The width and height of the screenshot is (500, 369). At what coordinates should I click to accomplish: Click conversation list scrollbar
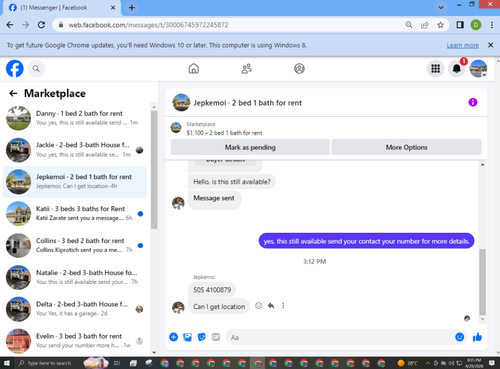click(x=154, y=169)
